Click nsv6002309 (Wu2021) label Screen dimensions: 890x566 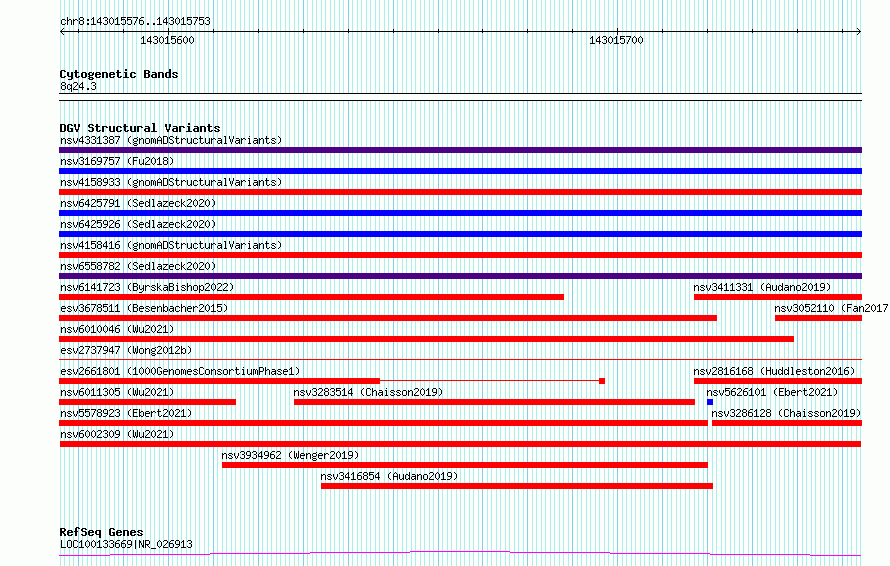pos(117,434)
